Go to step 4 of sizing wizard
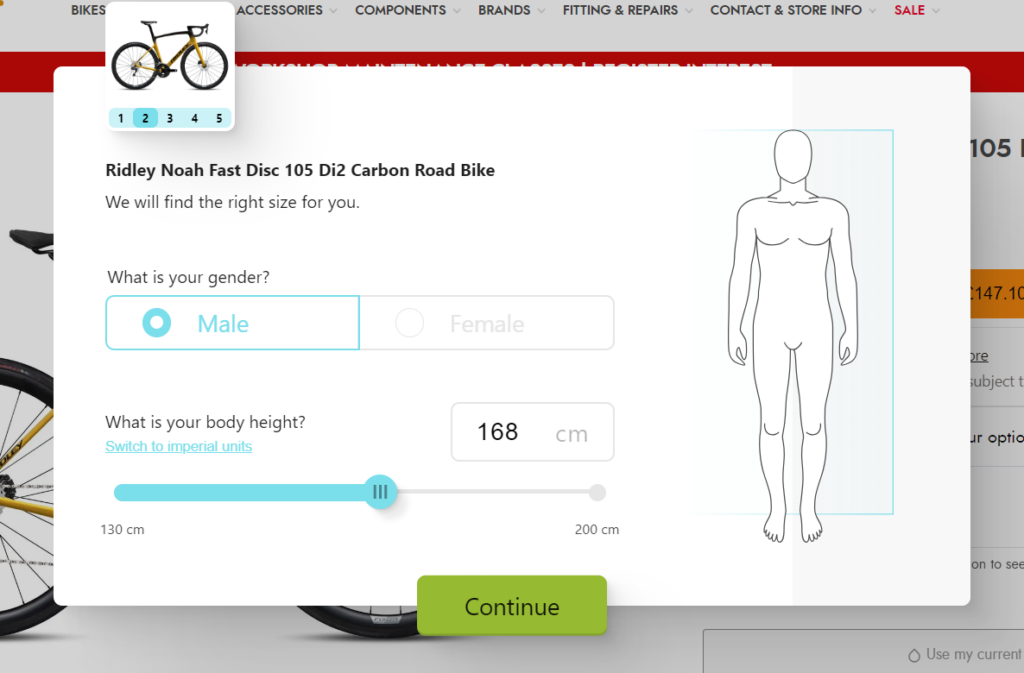This screenshot has width=1024, height=673. [194, 118]
